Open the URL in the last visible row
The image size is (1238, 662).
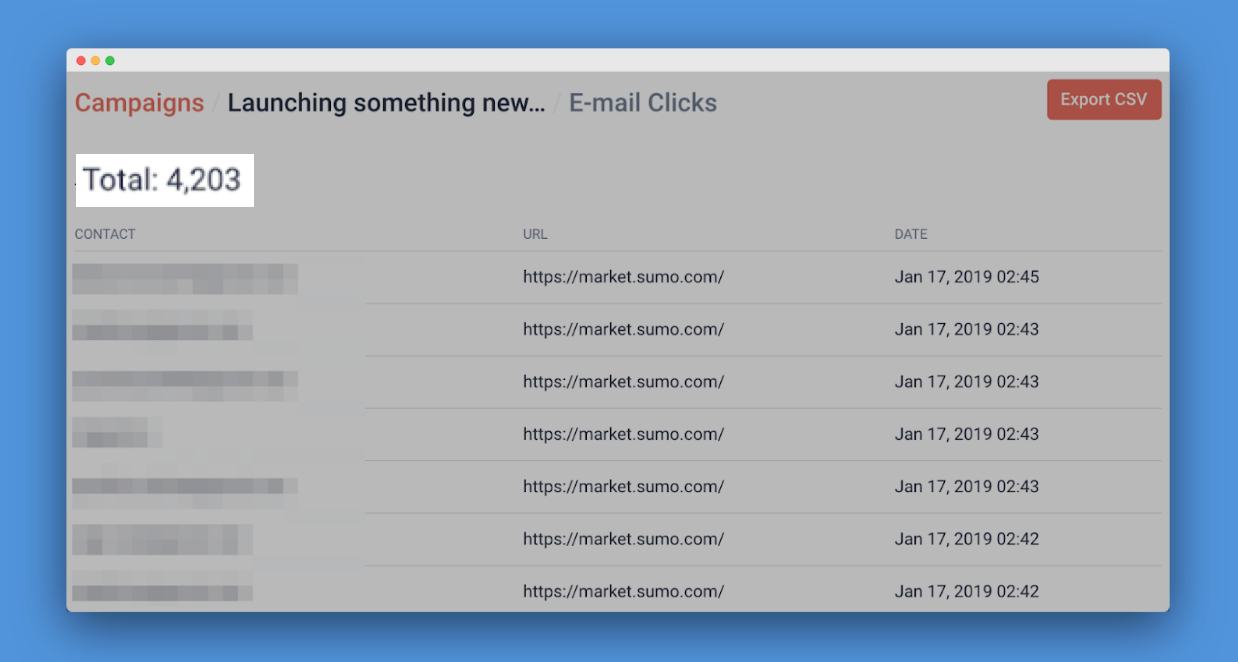click(x=623, y=591)
